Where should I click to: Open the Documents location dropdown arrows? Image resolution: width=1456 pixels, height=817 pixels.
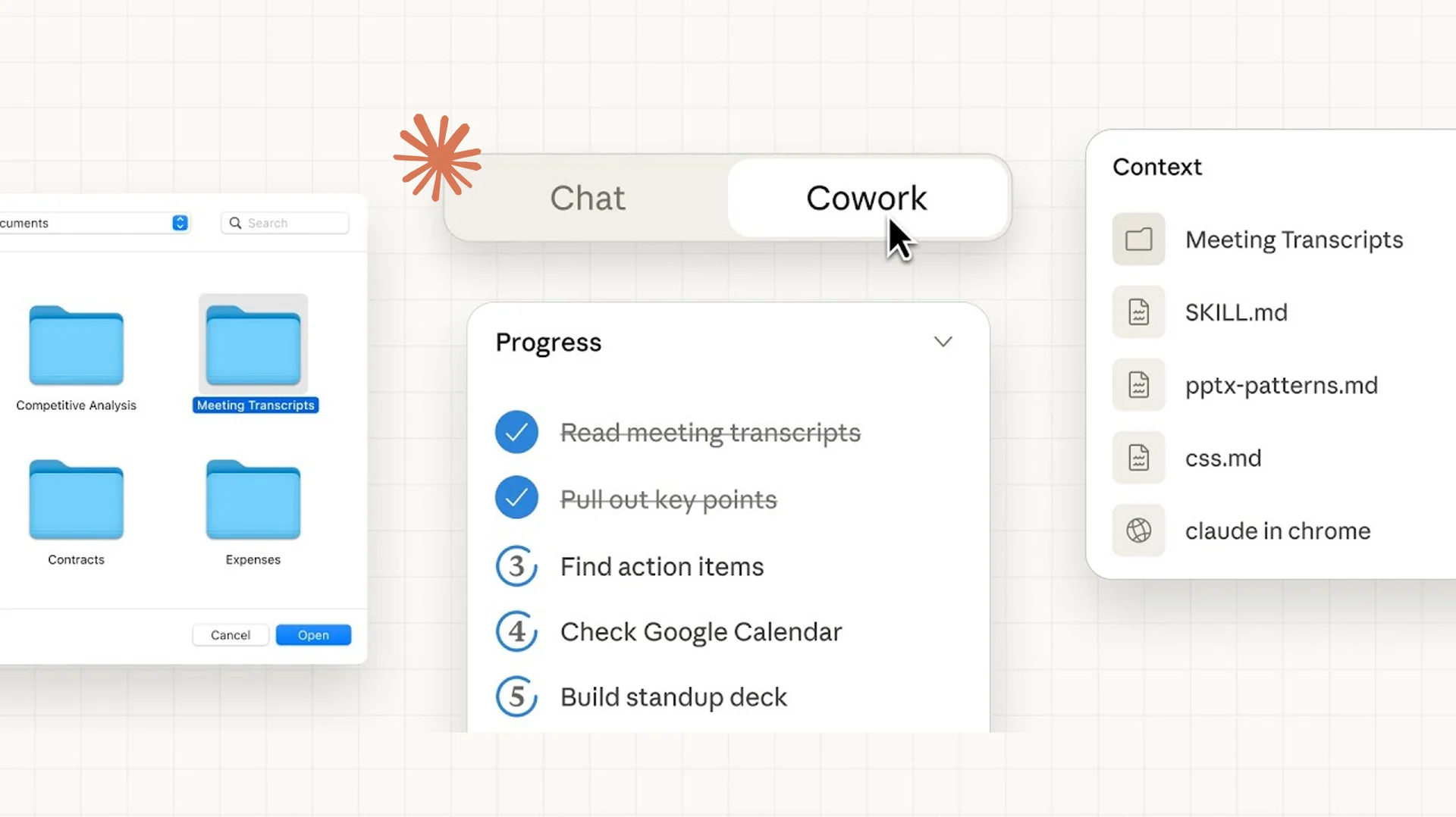click(180, 223)
